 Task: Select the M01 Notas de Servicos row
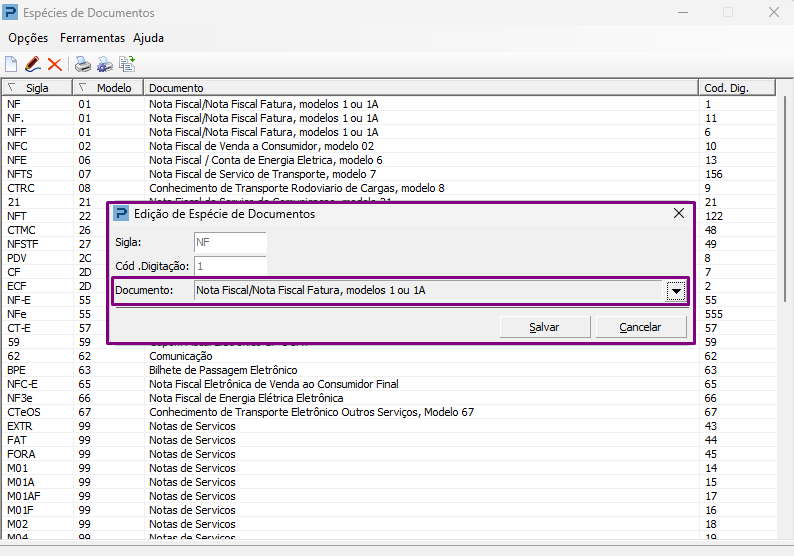pos(389,468)
